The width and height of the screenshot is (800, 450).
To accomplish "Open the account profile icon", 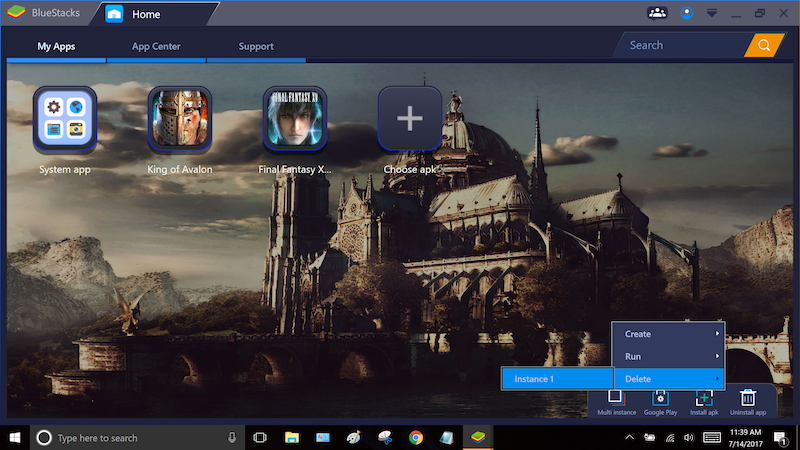I will tap(687, 13).
